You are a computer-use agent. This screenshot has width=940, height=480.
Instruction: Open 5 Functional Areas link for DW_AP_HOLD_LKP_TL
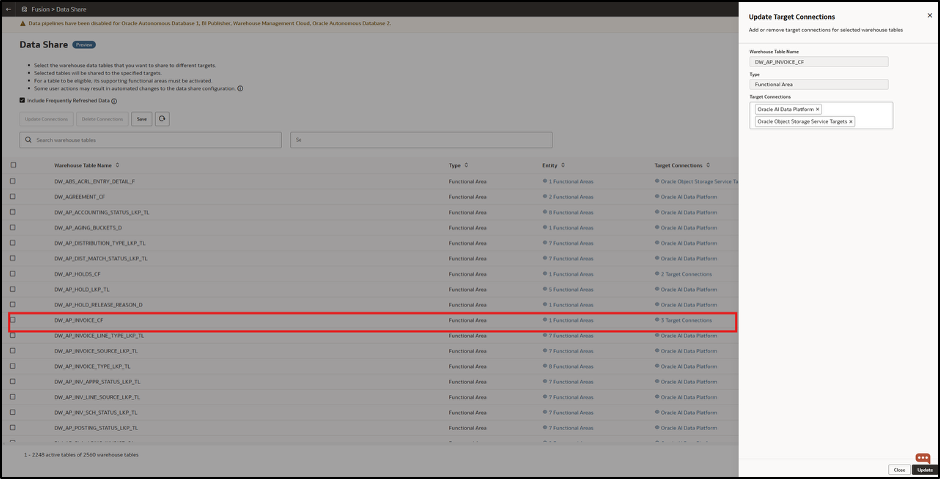click(571, 289)
